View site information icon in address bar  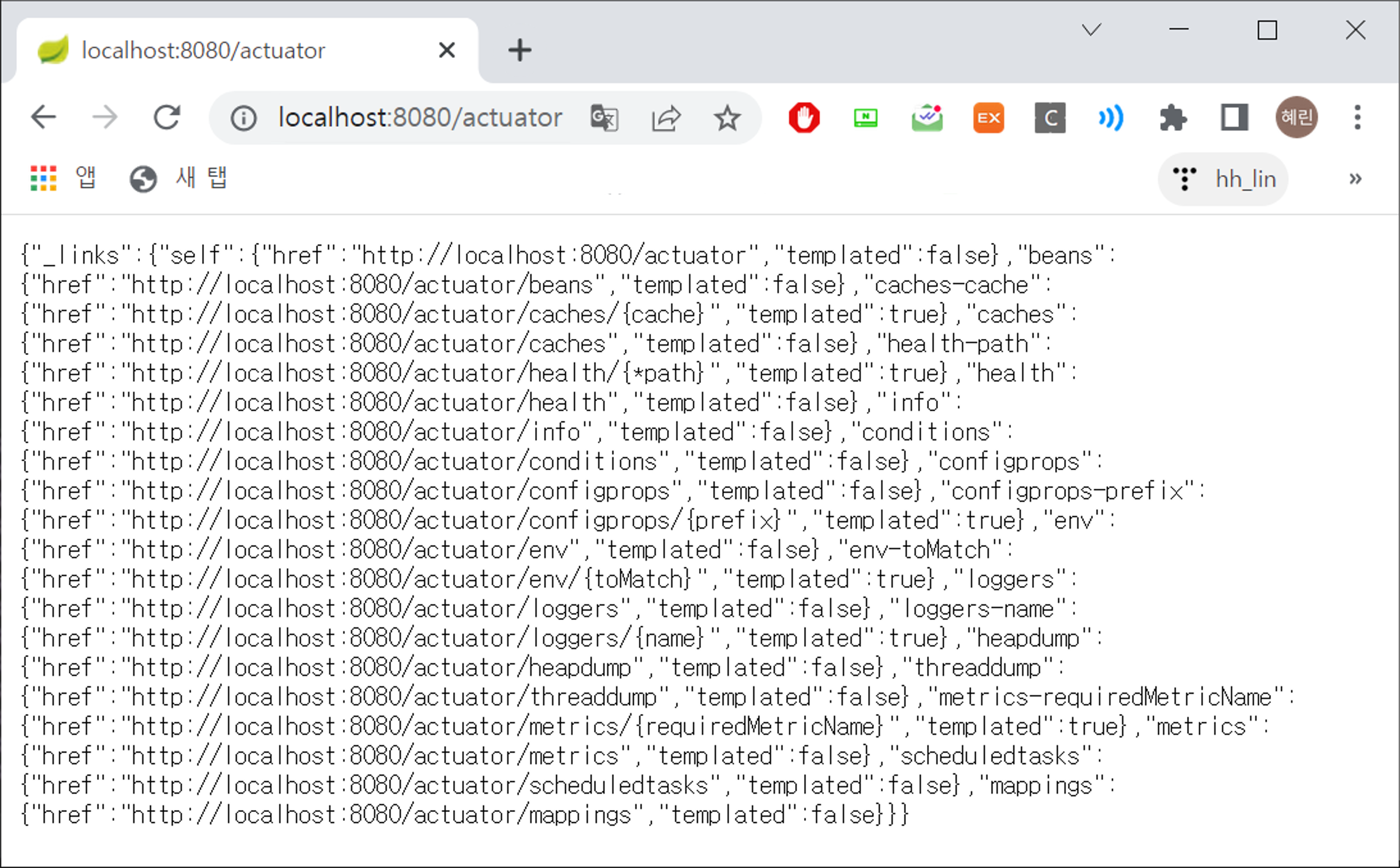tap(244, 119)
